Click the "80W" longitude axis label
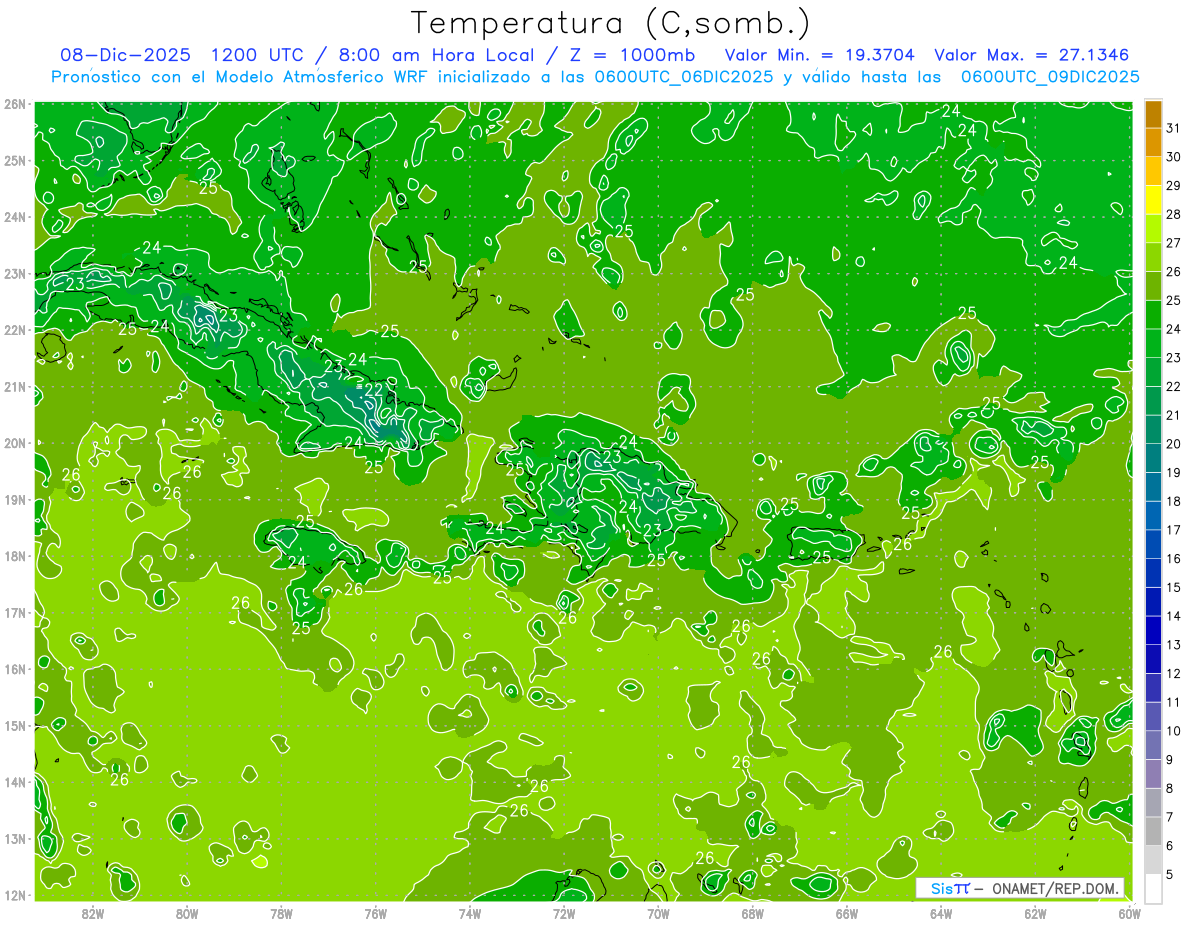Viewport: 1200px width, 927px height. [x=187, y=913]
